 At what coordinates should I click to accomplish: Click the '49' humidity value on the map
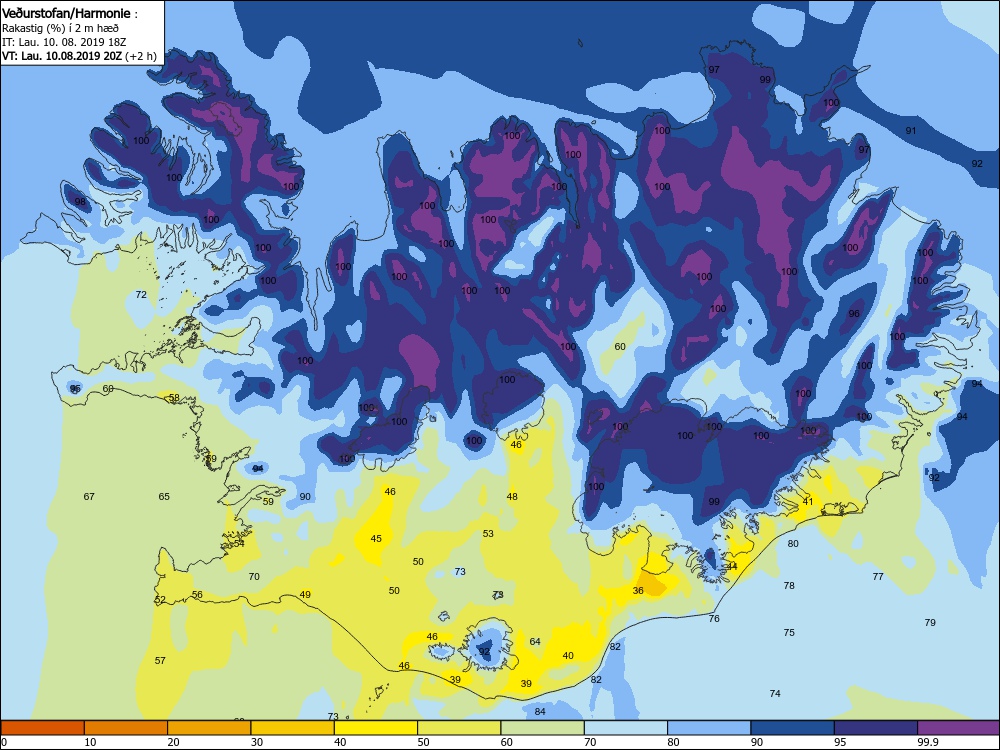tap(305, 595)
